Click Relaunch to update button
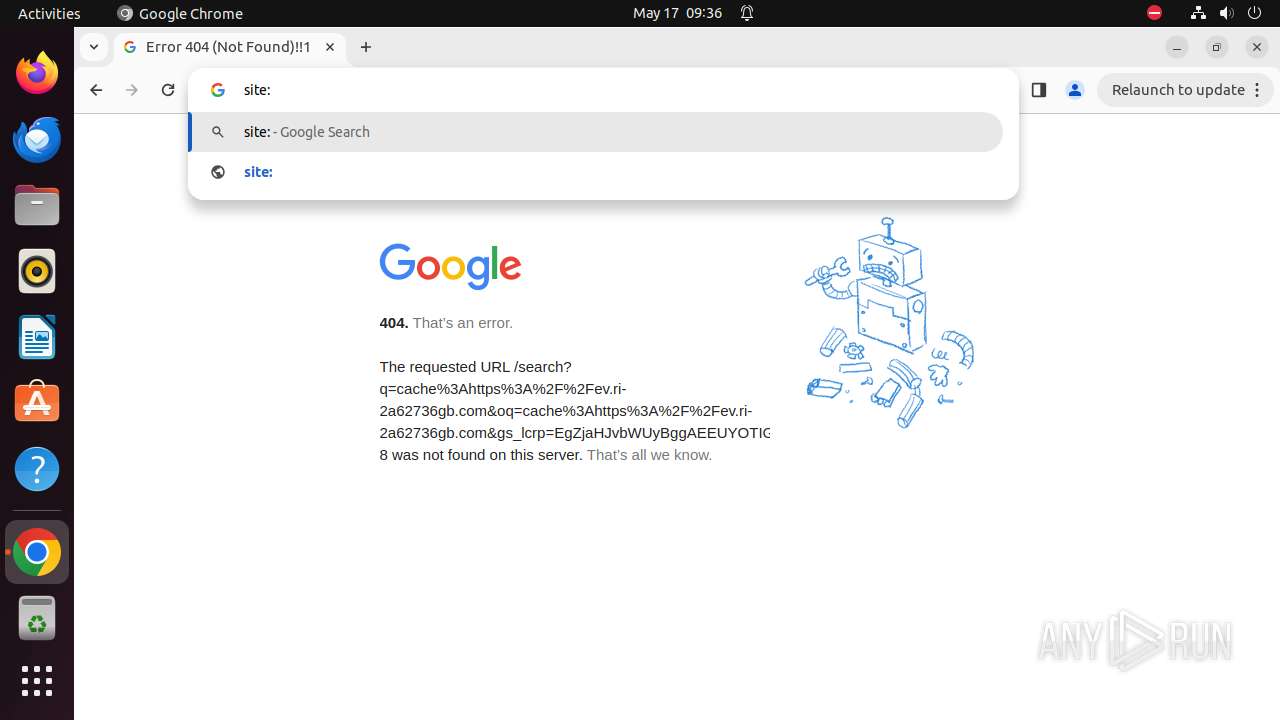This screenshot has height=720, width=1280. [1178, 90]
